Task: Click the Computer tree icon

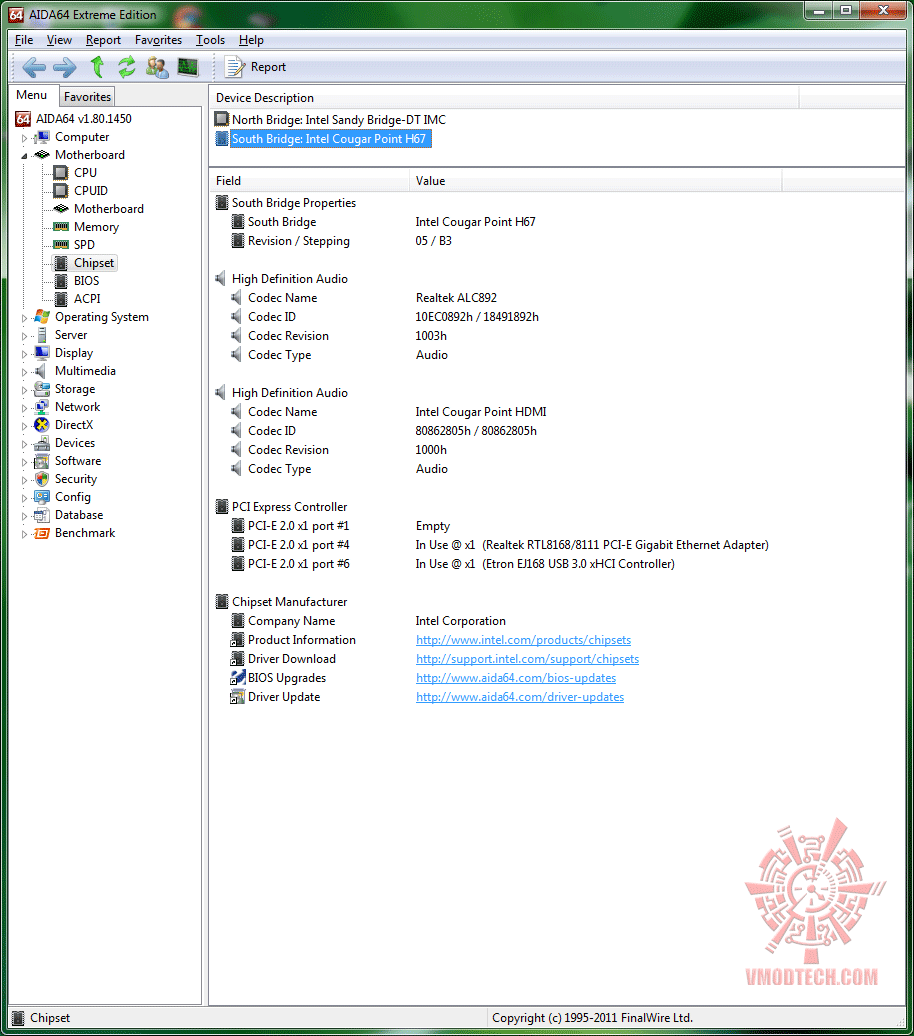Action: [42, 137]
